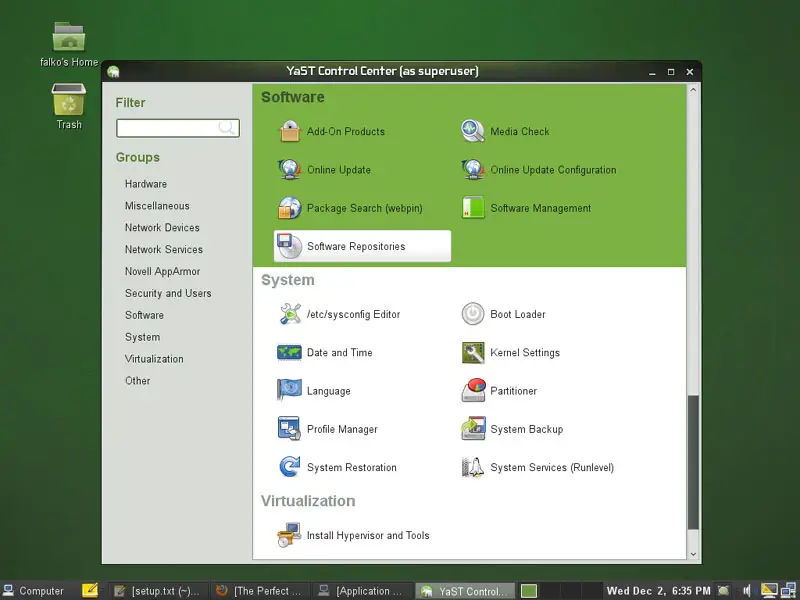Open the Package Search (webpin) icon
800x600 pixels.
click(289, 208)
